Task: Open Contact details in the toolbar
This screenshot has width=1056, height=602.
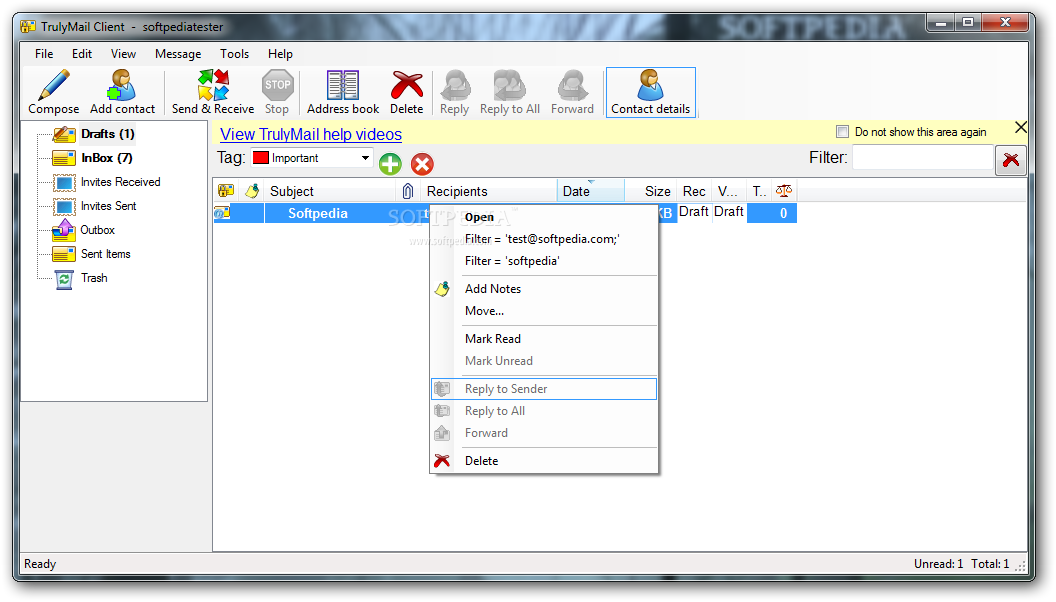Action: [651, 92]
